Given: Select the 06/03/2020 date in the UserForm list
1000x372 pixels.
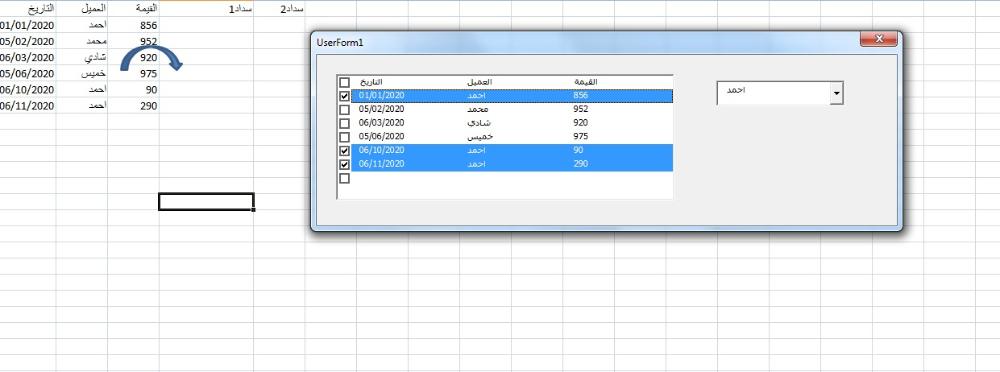Looking at the screenshot, I should click(x=381, y=123).
